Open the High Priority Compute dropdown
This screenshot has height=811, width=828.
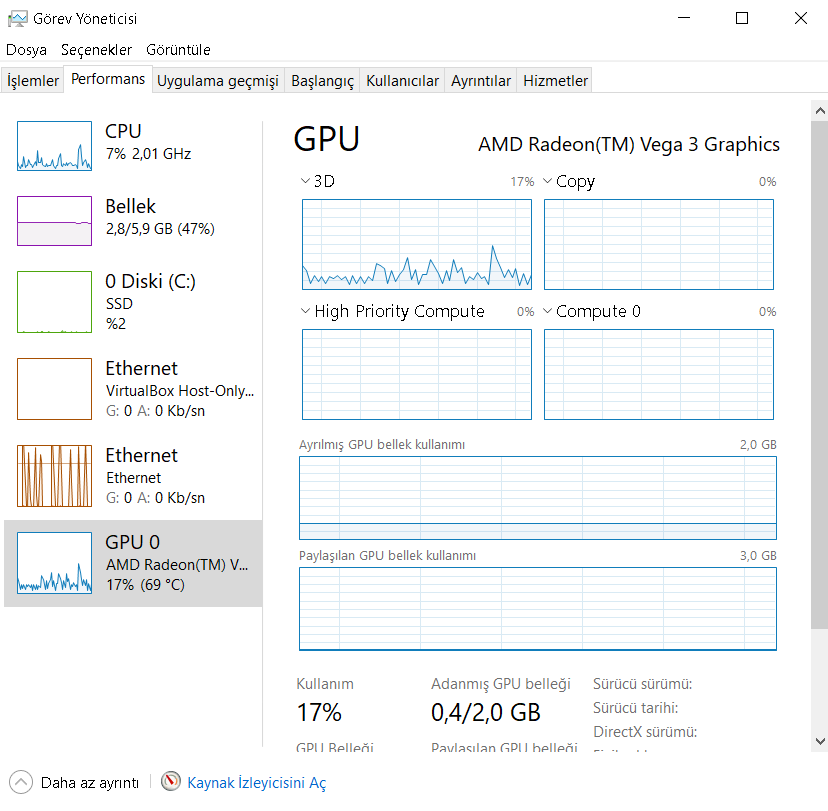(x=305, y=311)
